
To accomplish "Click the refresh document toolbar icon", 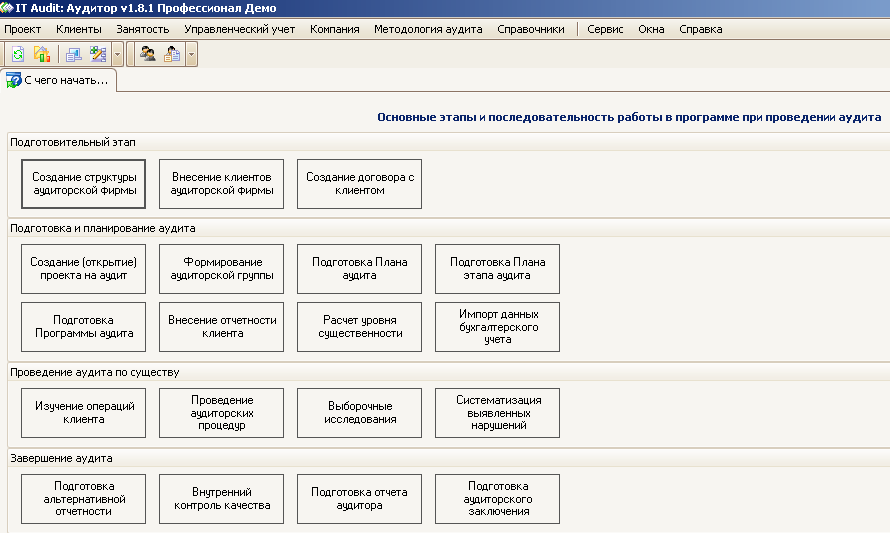I will (x=18, y=54).
